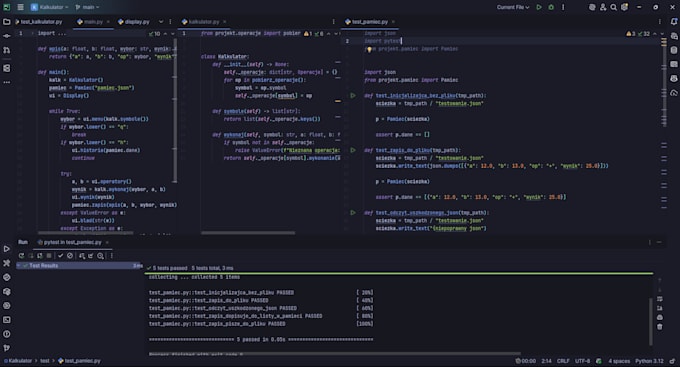Expand the Test Results tree node
This screenshot has height=367, width=680.
[x=19, y=265]
